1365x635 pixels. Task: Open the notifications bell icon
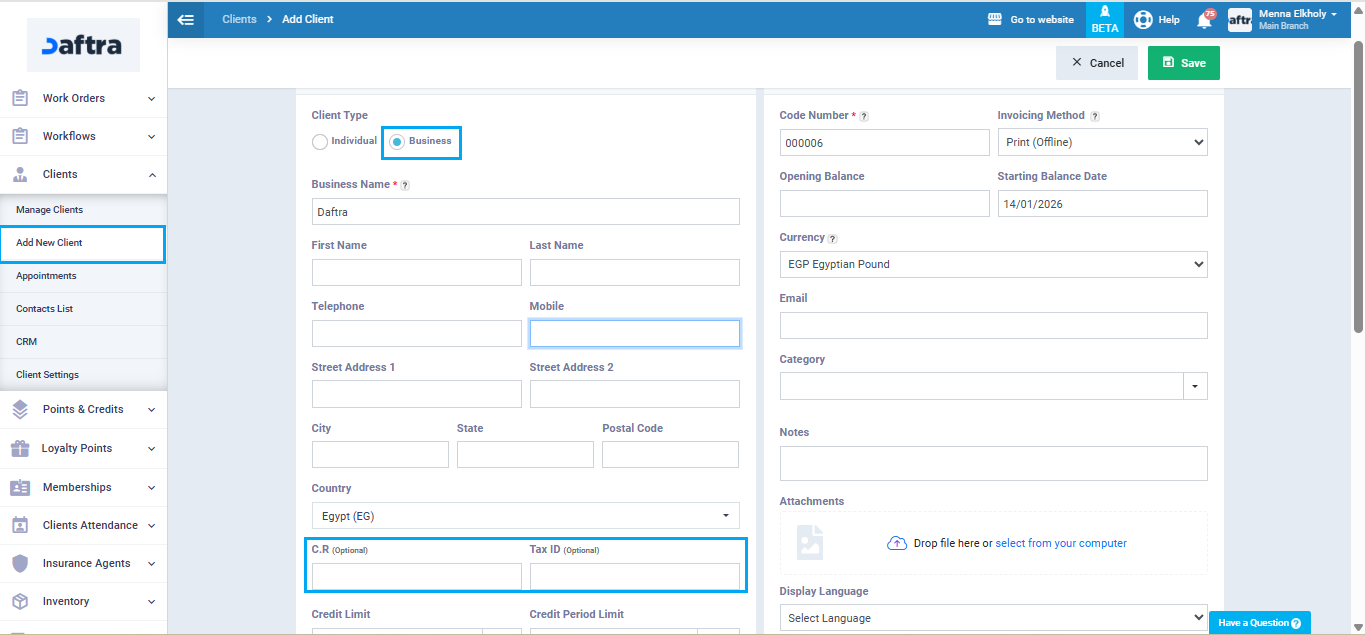1204,20
